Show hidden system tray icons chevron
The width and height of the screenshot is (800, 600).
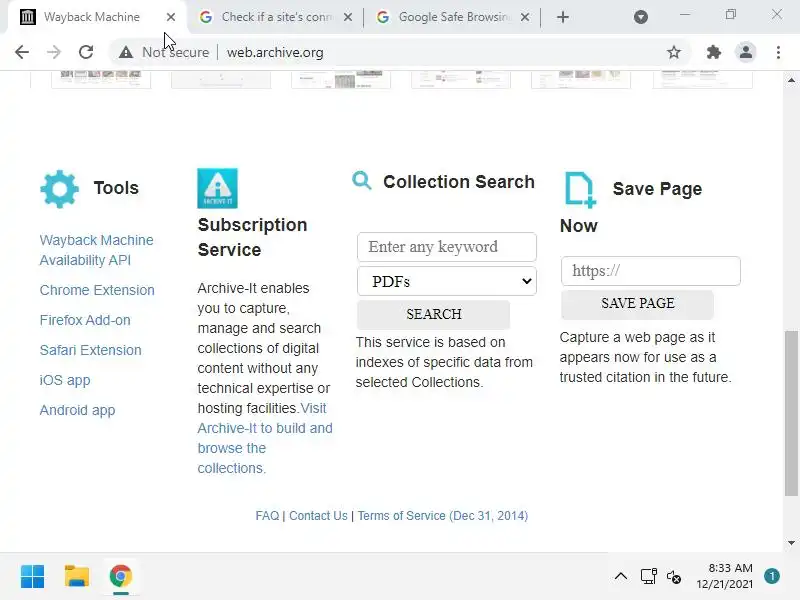point(620,577)
